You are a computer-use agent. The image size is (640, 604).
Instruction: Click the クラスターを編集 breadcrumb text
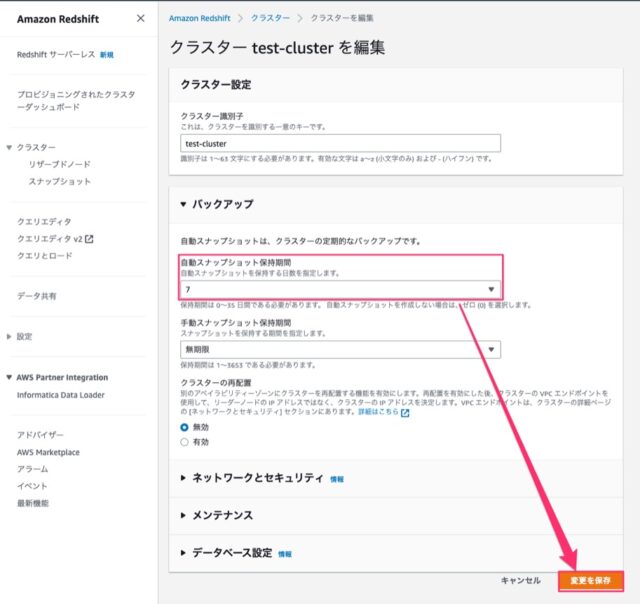[342, 18]
